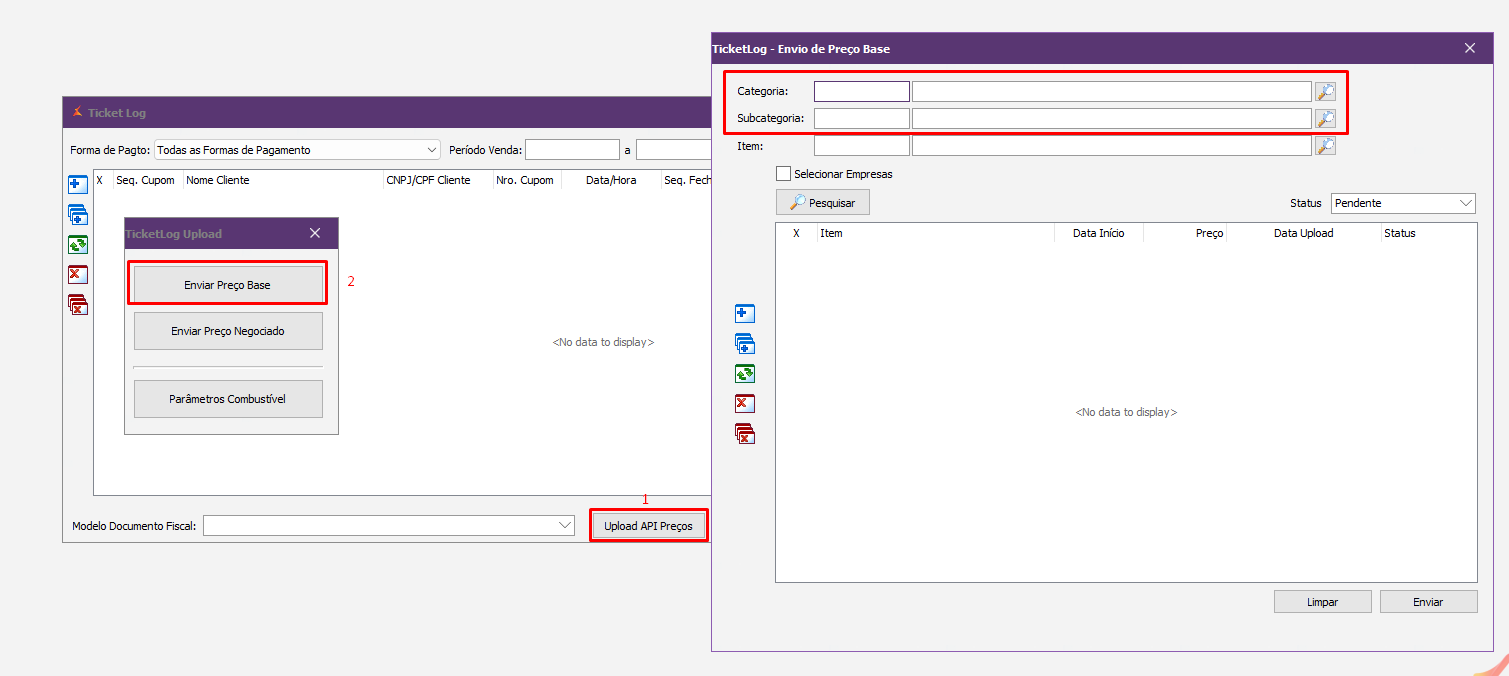Focus the Subcategoria description input field
This screenshot has height=676, width=1509.
(x=1112, y=119)
